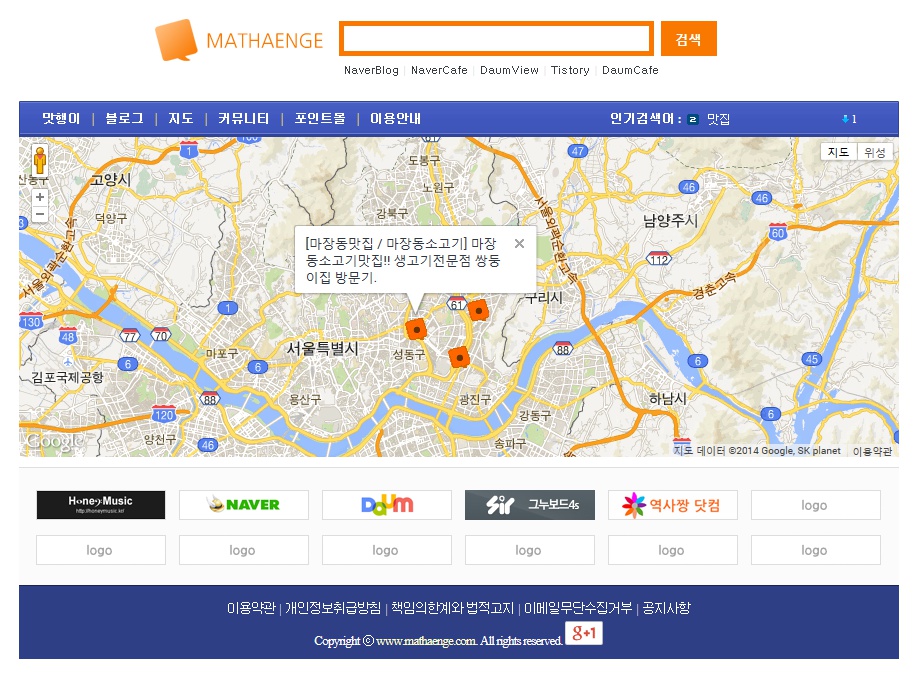Click the orange marker above 광진구
The height and width of the screenshot is (696, 919).
(x=459, y=357)
